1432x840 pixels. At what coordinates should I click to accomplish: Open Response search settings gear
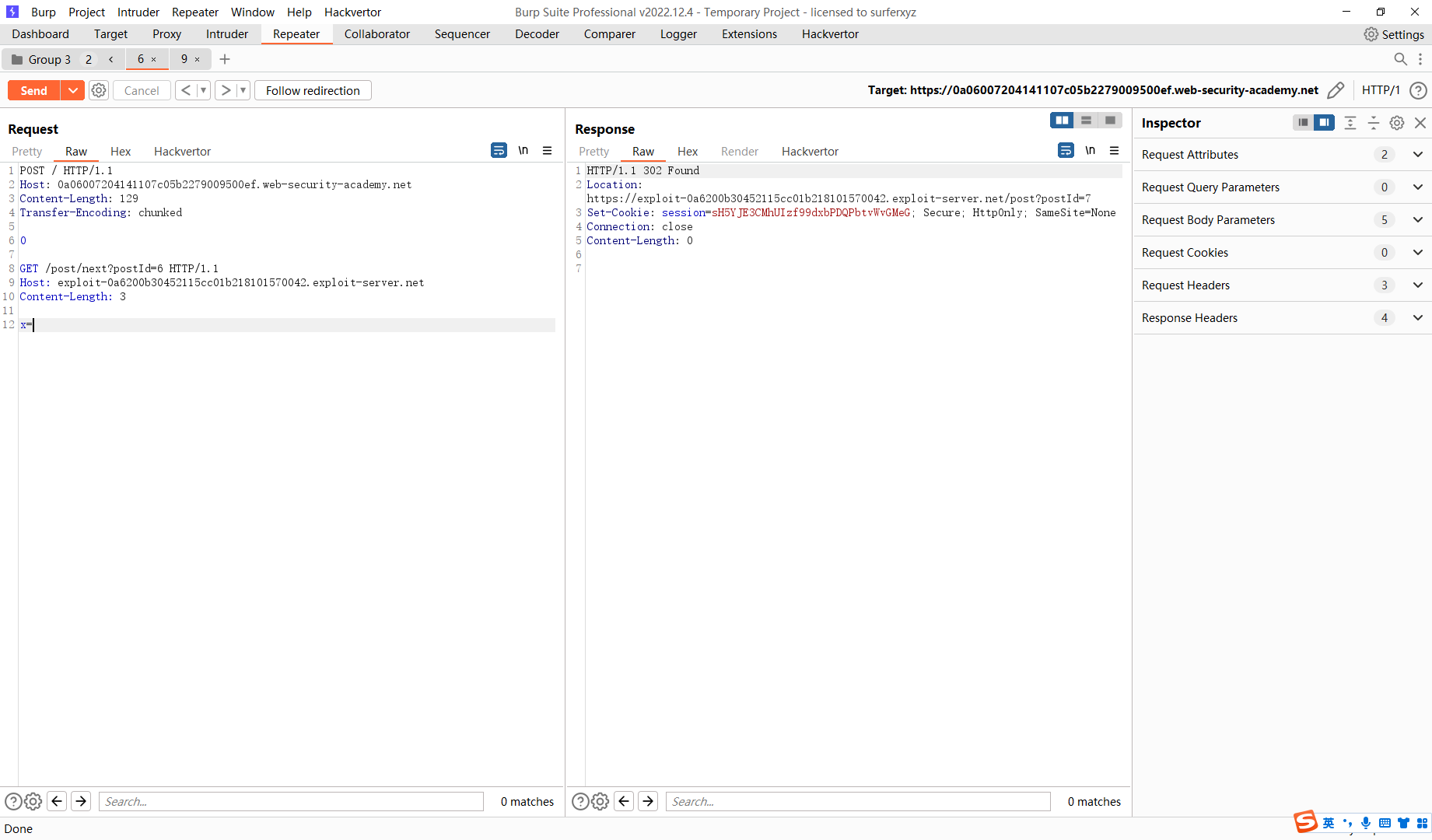[x=600, y=801]
